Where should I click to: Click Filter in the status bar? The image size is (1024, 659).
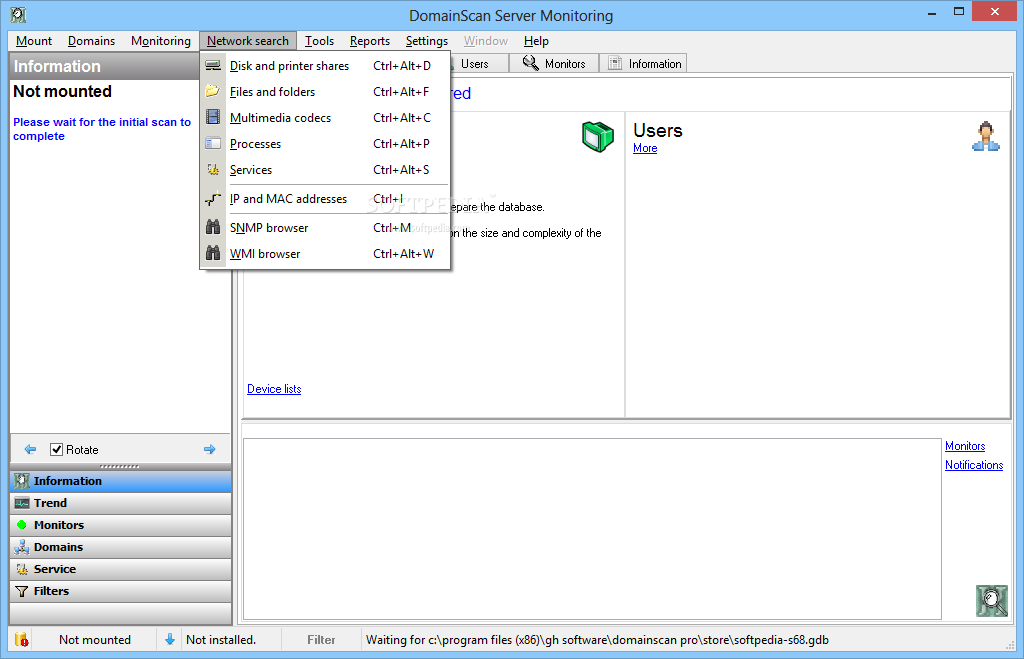click(x=321, y=639)
